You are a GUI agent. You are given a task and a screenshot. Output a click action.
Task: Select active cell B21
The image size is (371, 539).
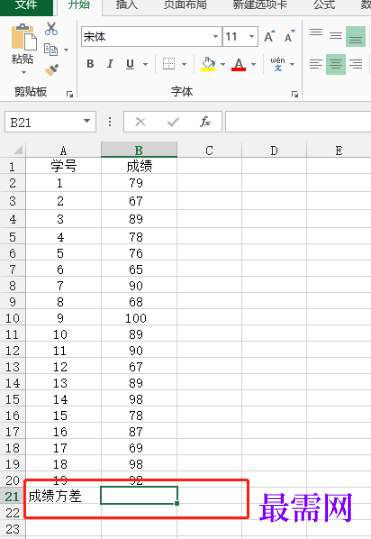pyautogui.click(x=139, y=496)
